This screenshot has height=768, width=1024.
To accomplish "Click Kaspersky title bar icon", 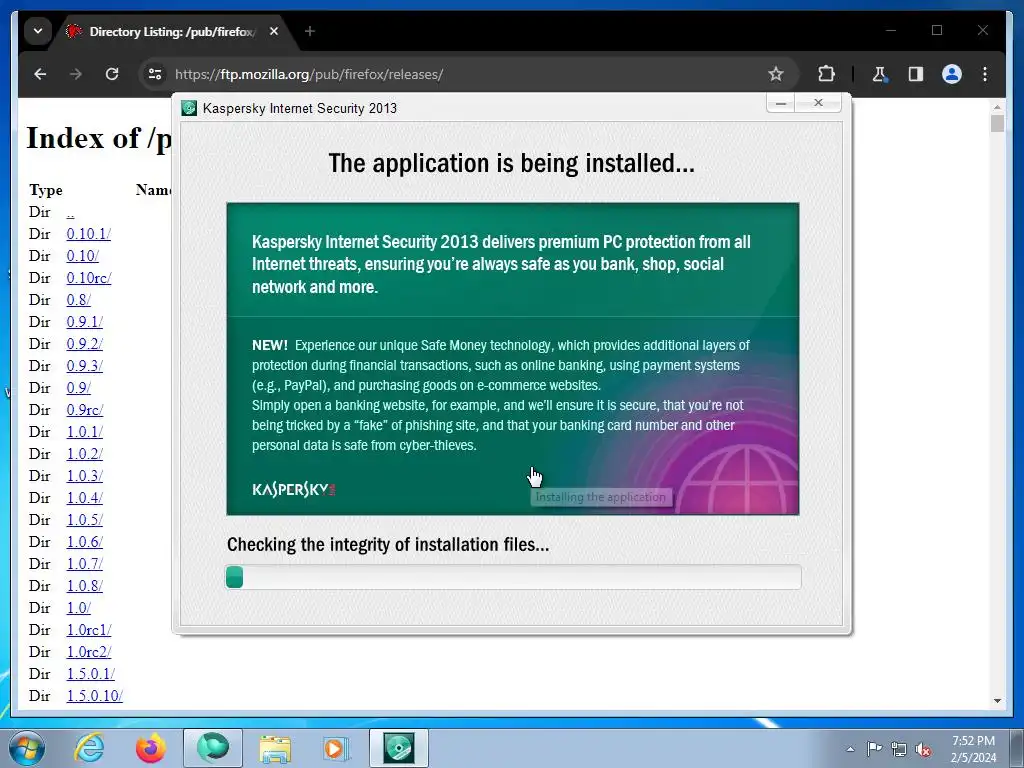I will pos(189,108).
